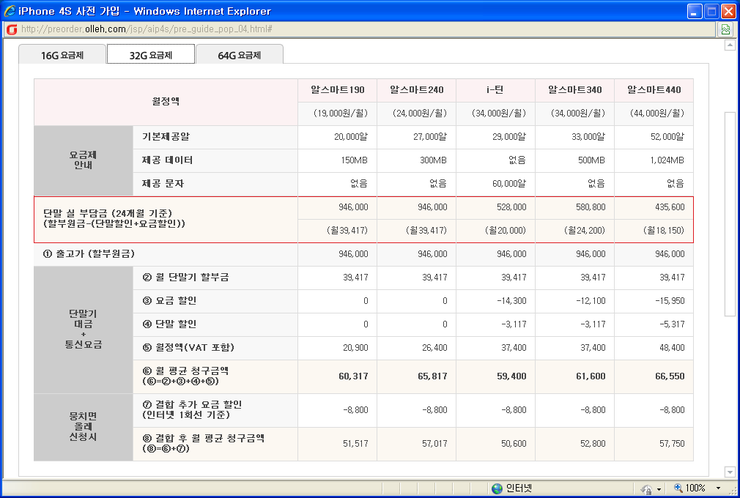This screenshot has height=498, width=740.
Task: Click the Internet Explorer logo in title bar
Action: 11,10
